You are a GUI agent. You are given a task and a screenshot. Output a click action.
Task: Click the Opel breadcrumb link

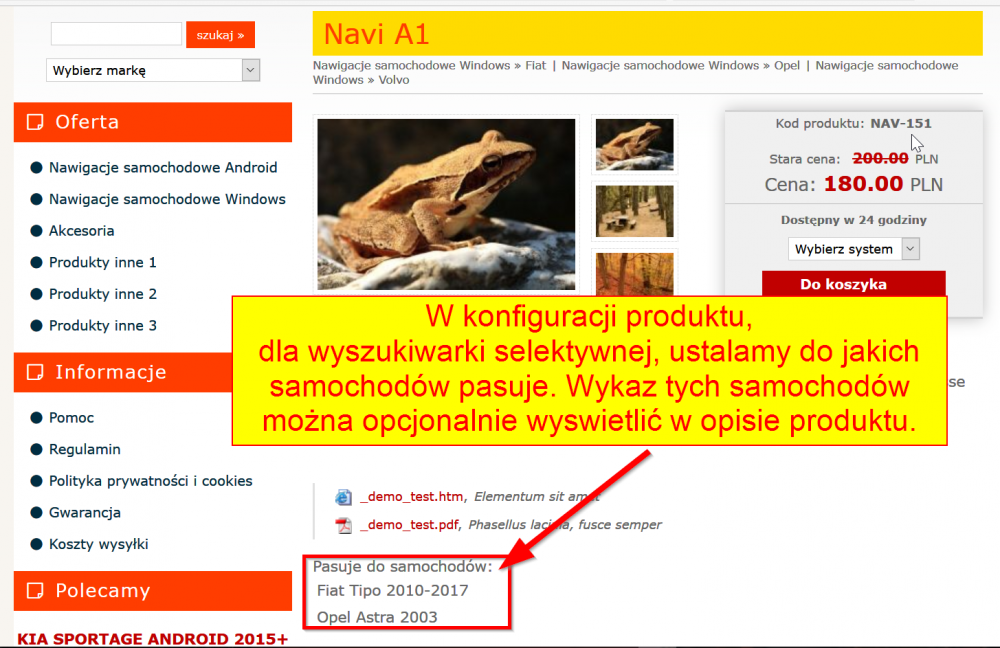pyautogui.click(x=786, y=65)
